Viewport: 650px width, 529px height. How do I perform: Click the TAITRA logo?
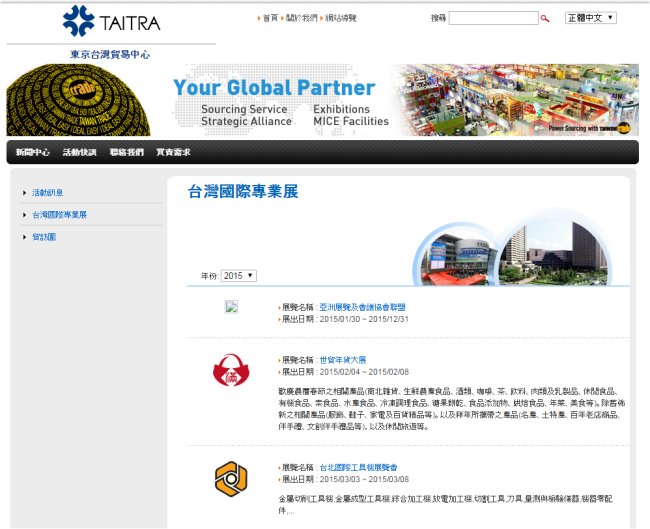[110, 21]
